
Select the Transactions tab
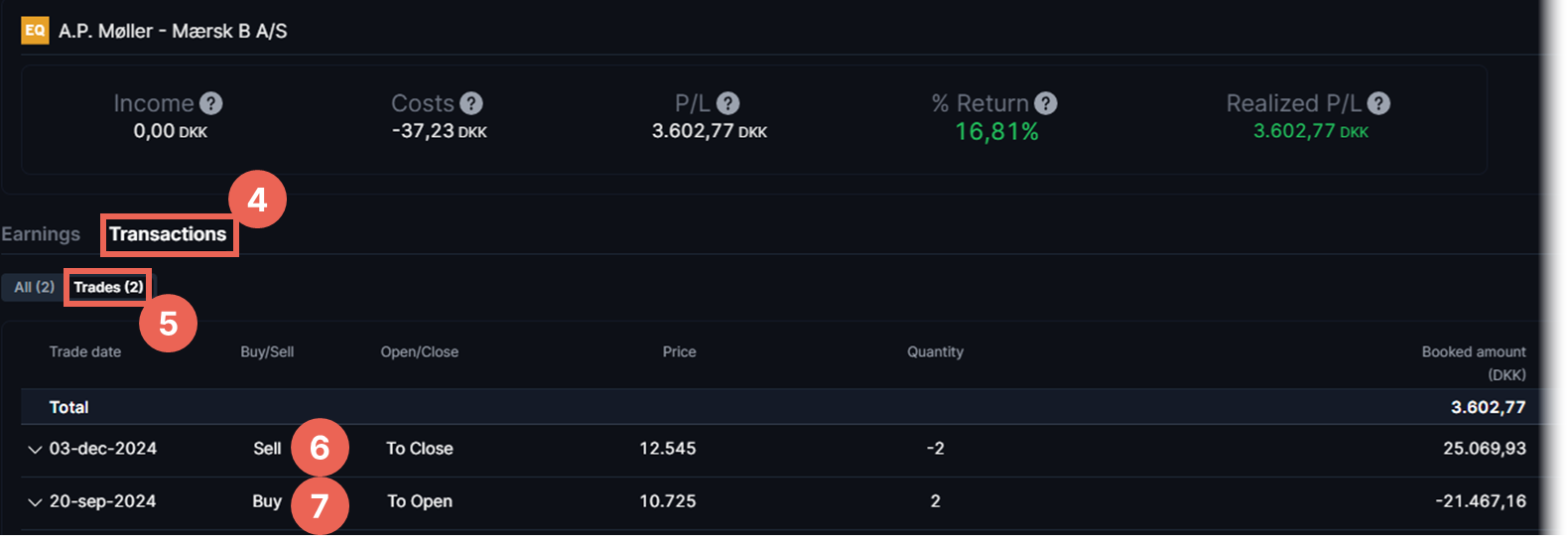point(168,234)
